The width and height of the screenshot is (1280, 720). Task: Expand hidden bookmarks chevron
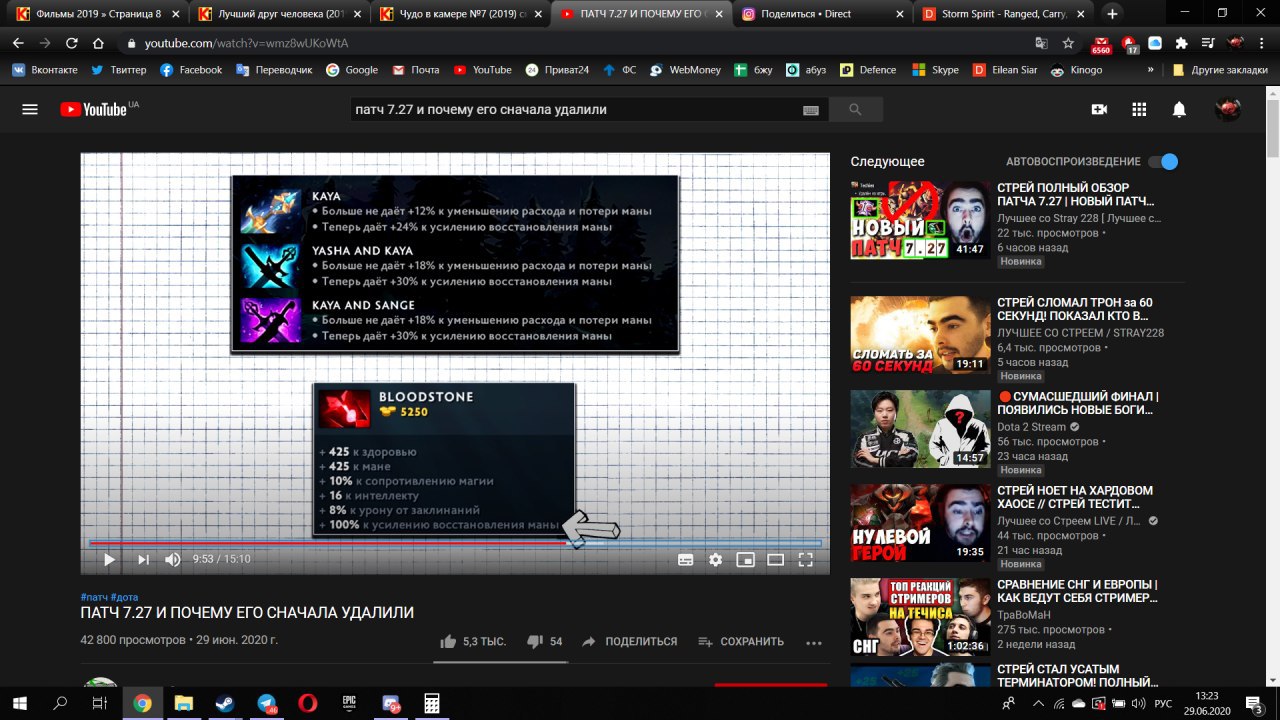tap(1150, 70)
